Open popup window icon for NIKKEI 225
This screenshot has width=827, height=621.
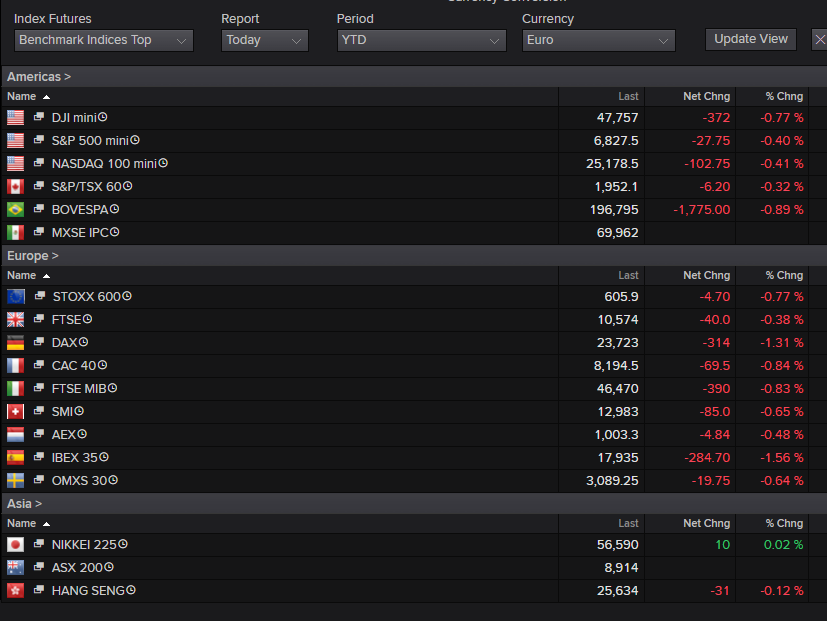coord(39,544)
